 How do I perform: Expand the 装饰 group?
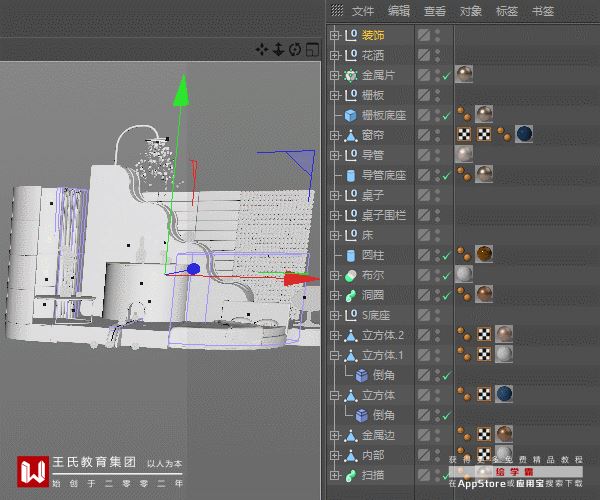tap(335, 35)
